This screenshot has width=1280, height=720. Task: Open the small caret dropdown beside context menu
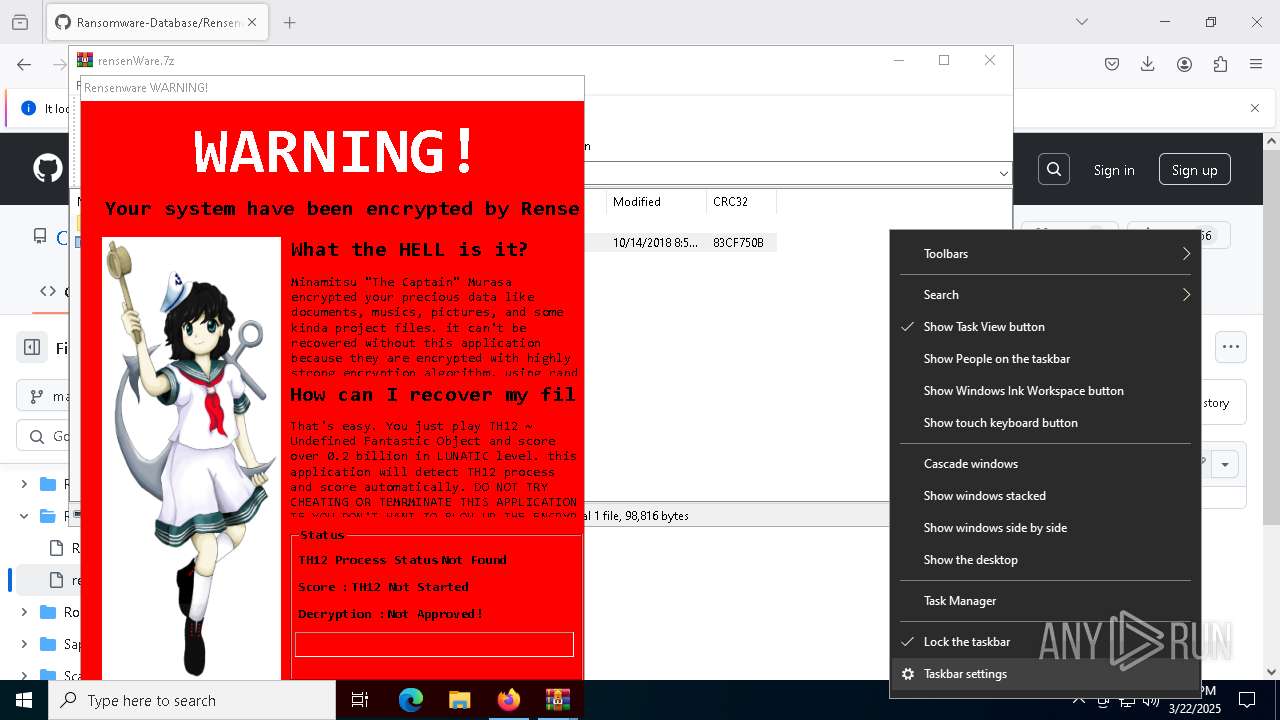click(x=1224, y=464)
